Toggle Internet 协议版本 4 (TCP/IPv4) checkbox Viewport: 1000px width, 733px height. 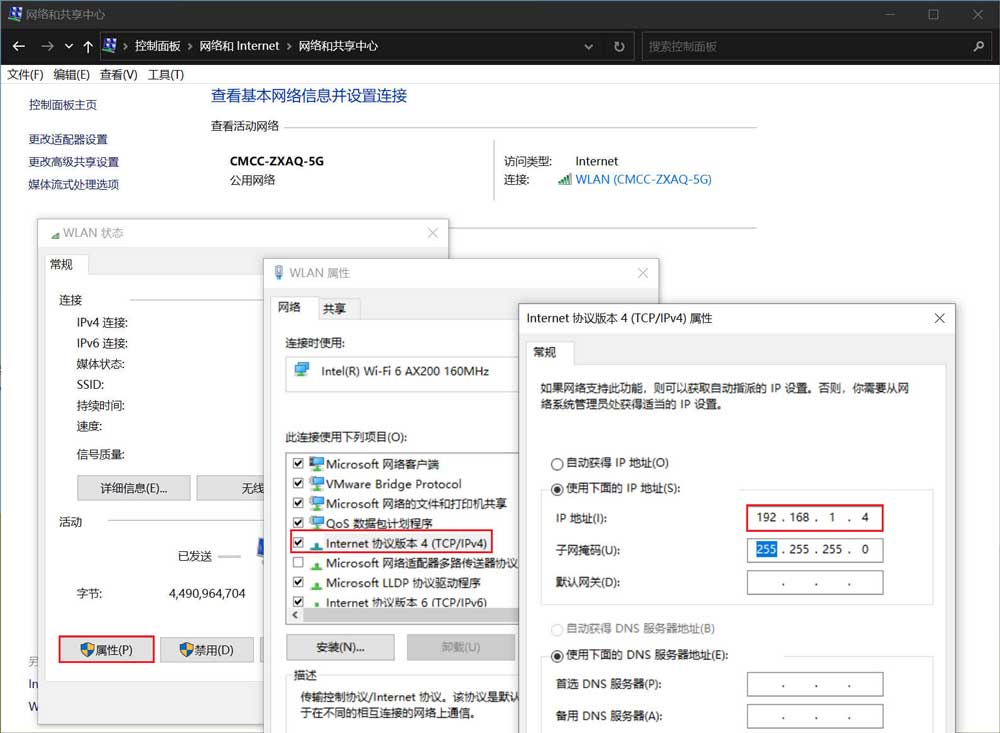pyautogui.click(x=298, y=543)
